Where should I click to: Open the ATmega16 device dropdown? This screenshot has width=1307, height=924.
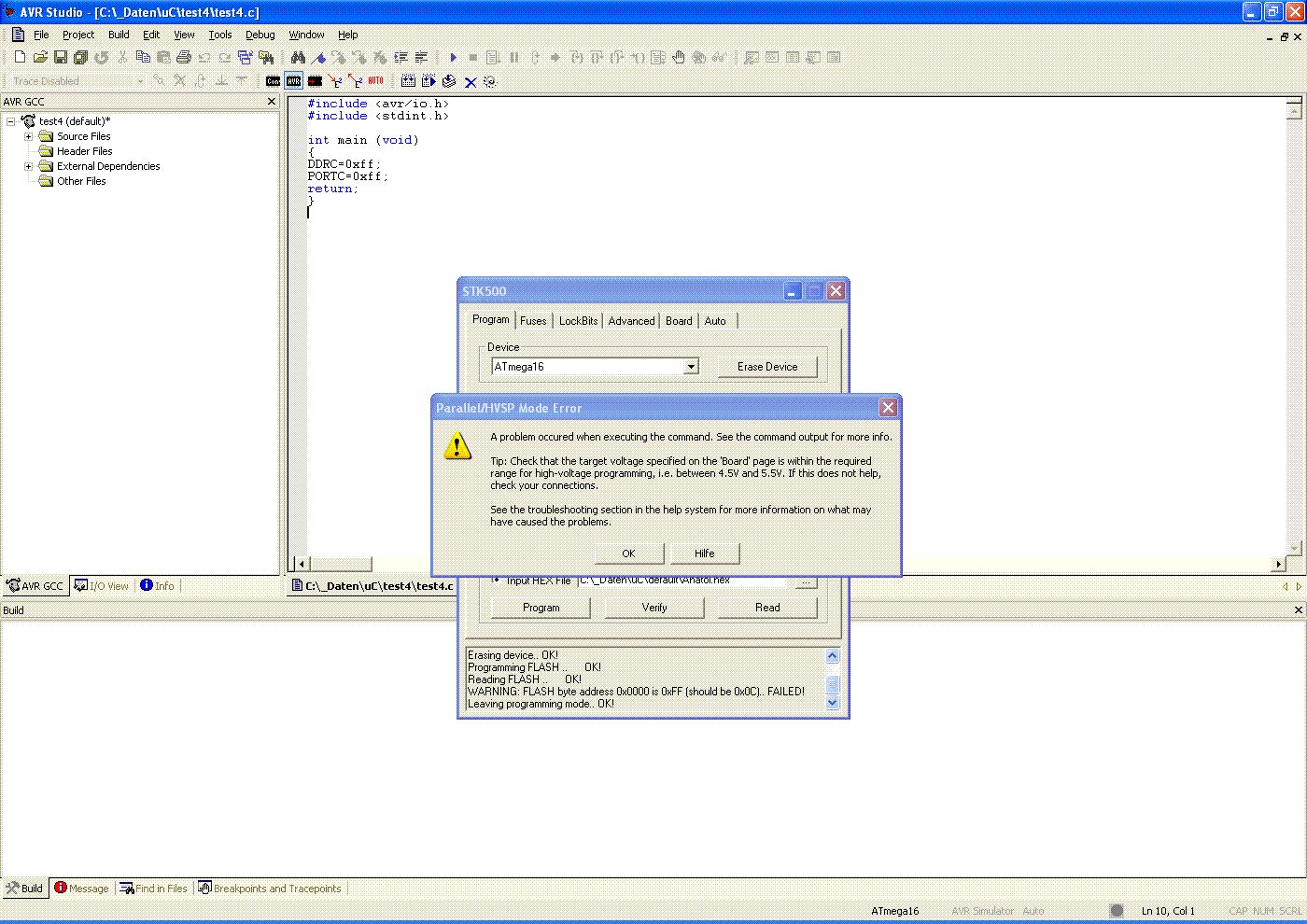(691, 367)
